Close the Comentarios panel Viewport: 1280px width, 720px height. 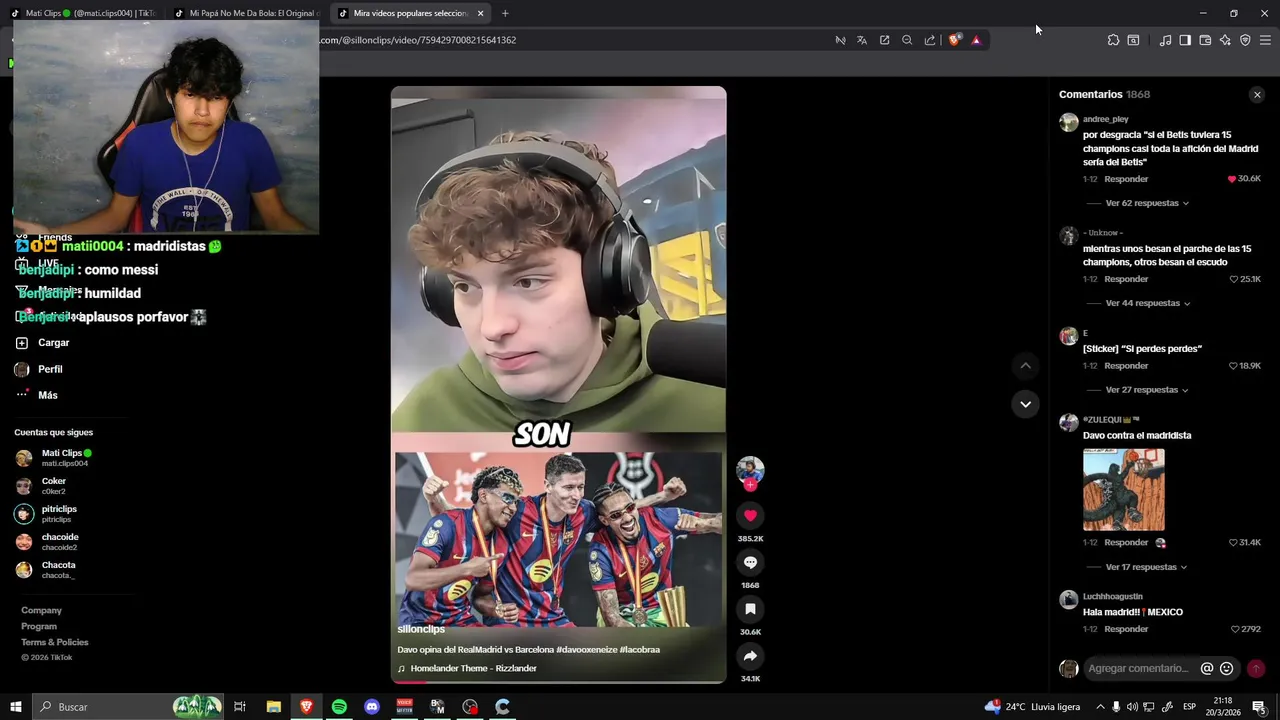(1257, 95)
